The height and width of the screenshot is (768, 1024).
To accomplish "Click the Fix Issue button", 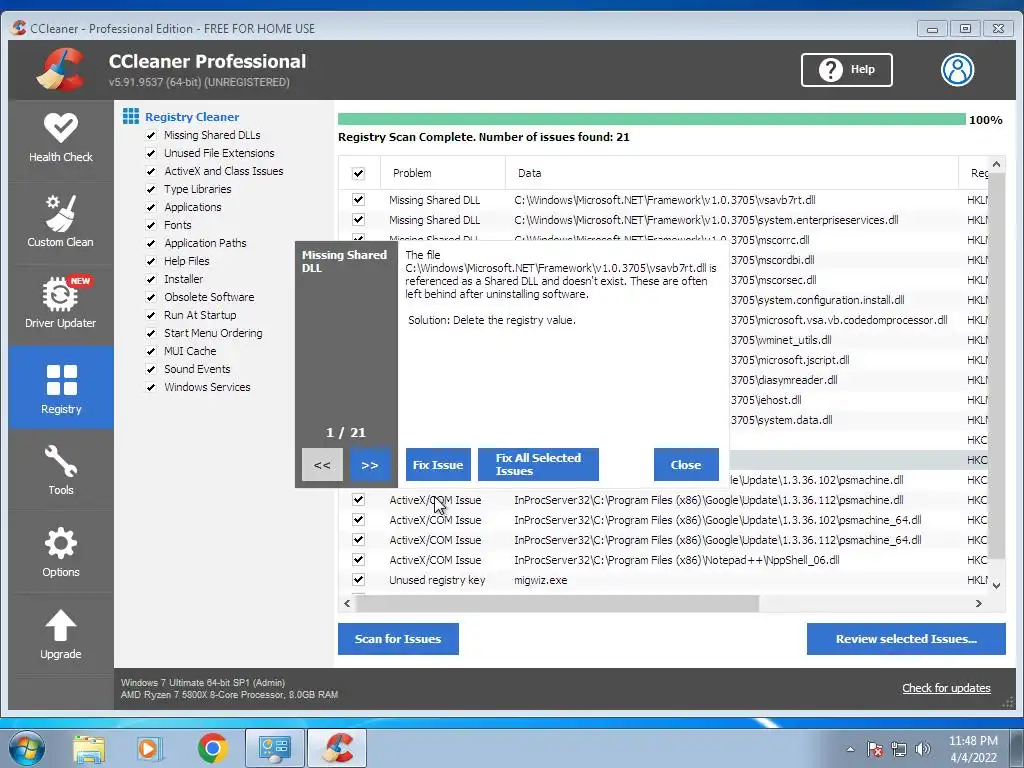I will pyautogui.click(x=438, y=465).
